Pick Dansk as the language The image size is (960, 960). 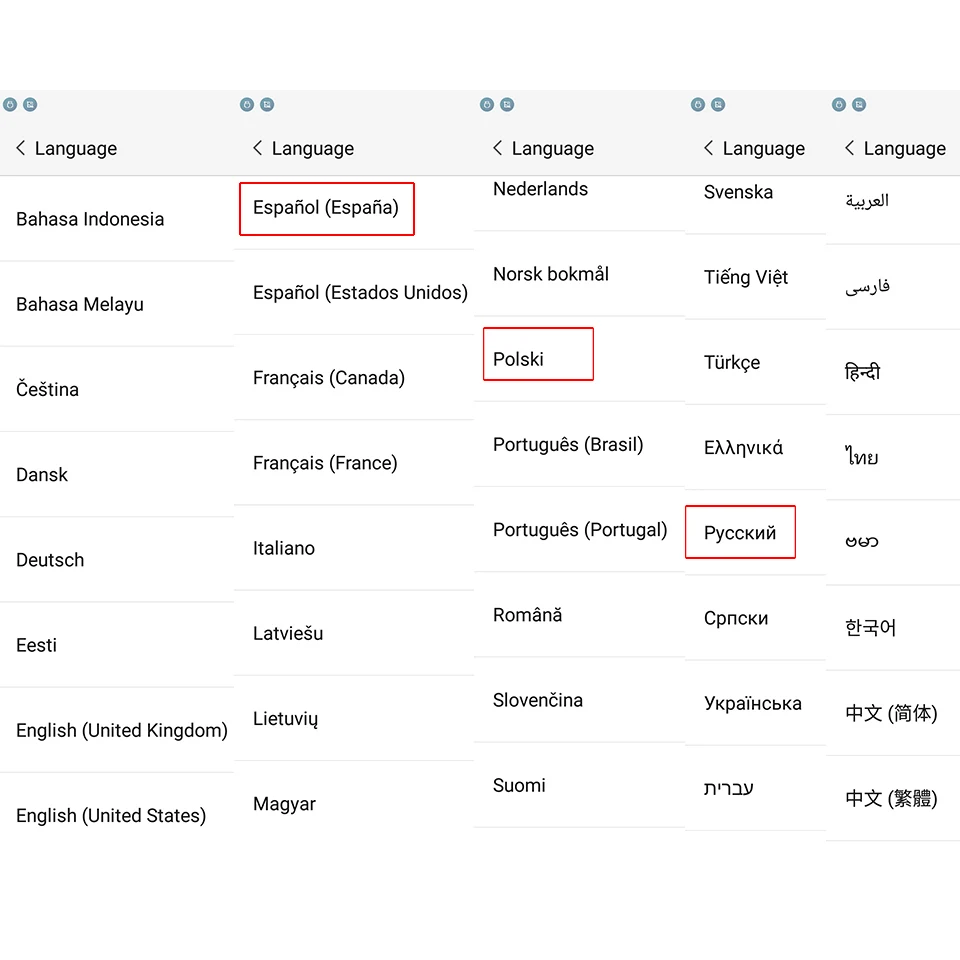click(x=117, y=474)
